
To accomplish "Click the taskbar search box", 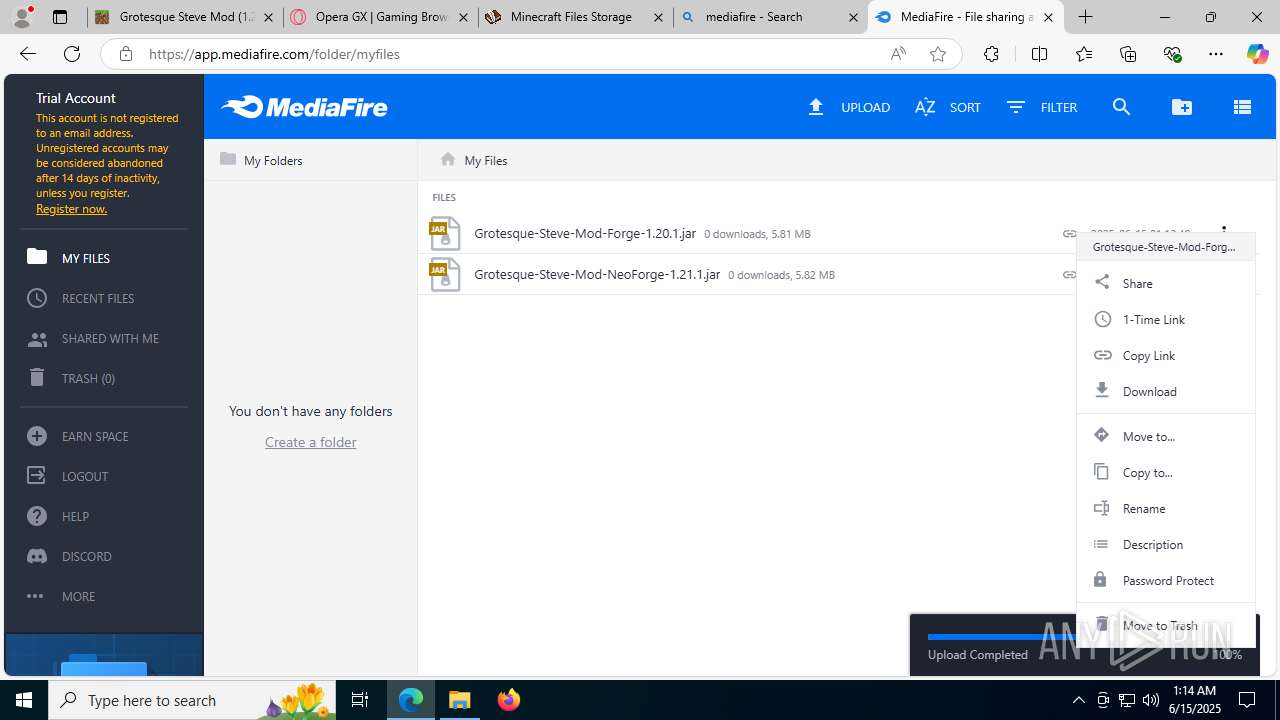I will pos(192,700).
